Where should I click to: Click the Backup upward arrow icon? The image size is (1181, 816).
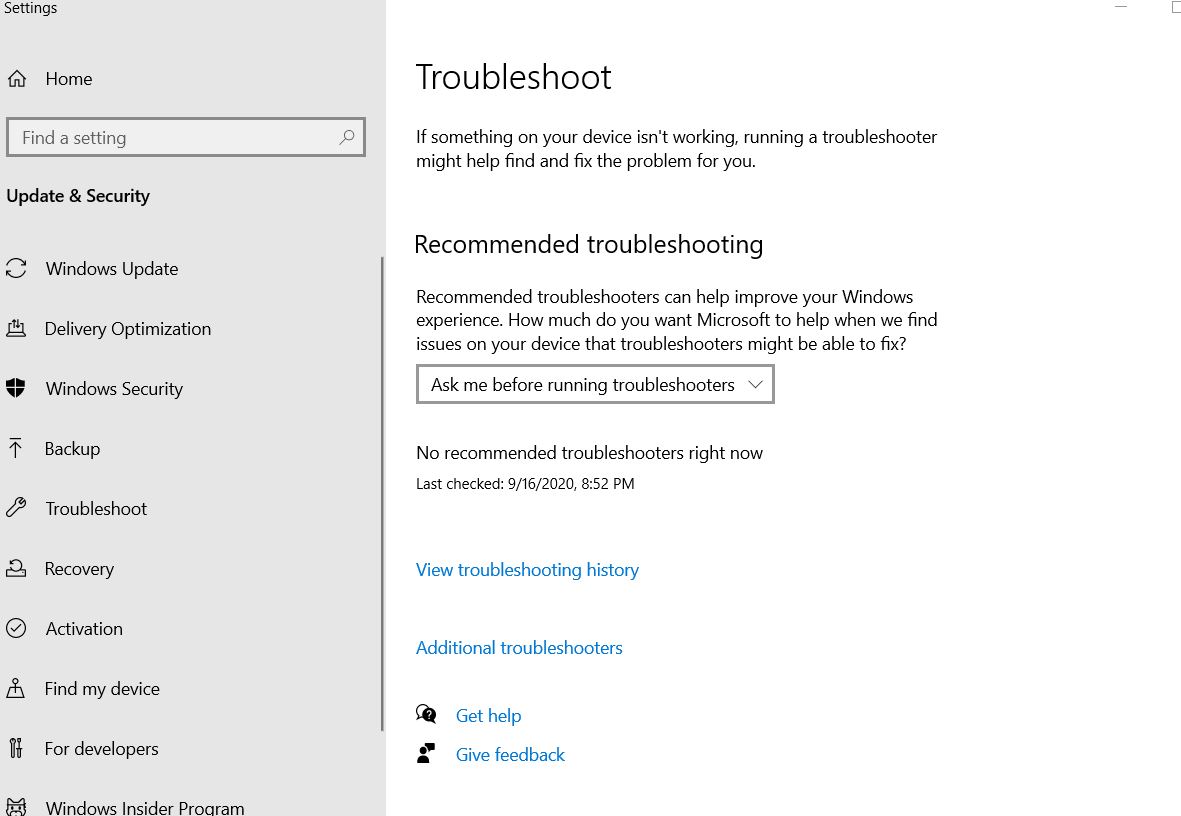click(x=15, y=448)
